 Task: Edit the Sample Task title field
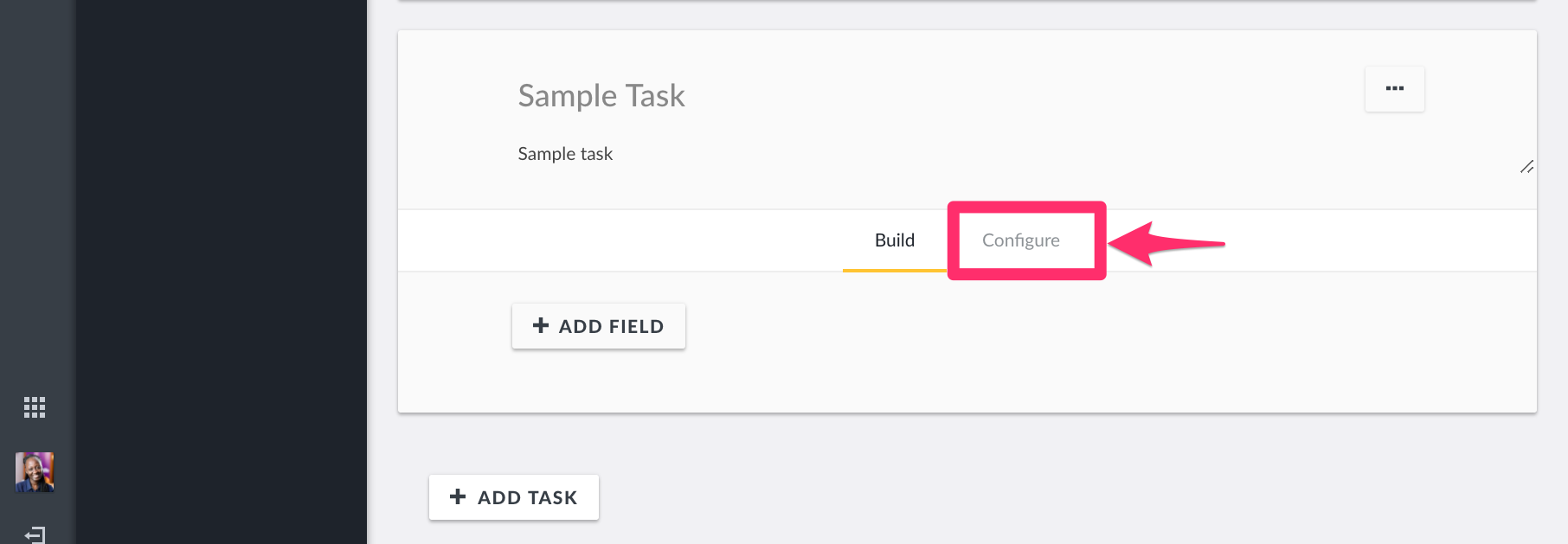(601, 95)
